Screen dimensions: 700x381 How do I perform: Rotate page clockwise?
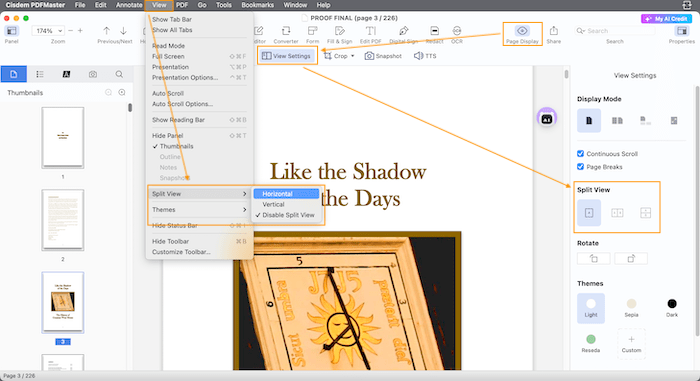(x=631, y=259)
